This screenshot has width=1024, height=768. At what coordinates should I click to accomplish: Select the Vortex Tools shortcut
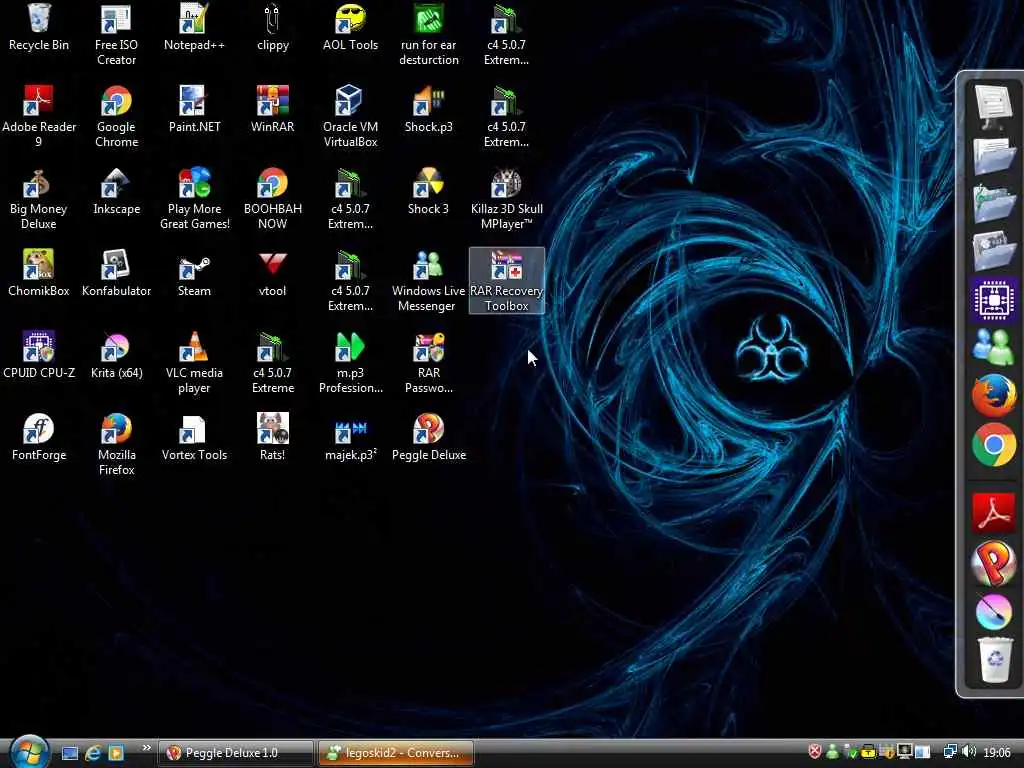click(194, 438)
